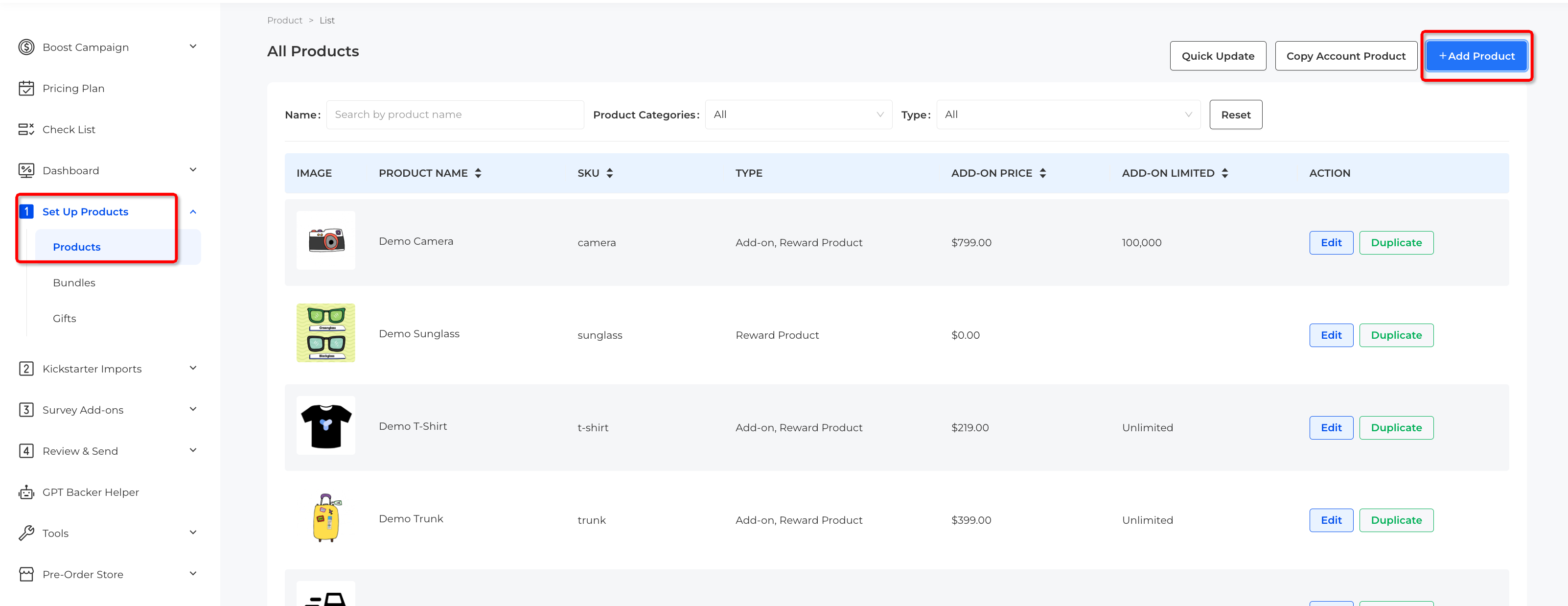1568x606 pixels.
Task: Click the Product breadcrumb link
Action: click(x=284, y=20)
